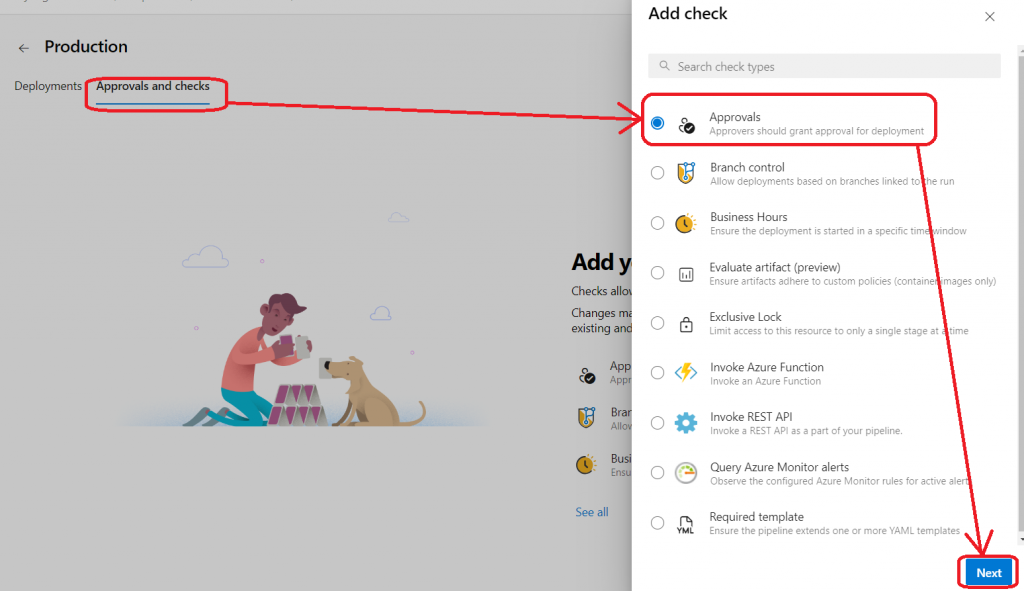Click the 'Approvals' check title text
This screenshot has height=591, width=1024.
tap(735, 117)
